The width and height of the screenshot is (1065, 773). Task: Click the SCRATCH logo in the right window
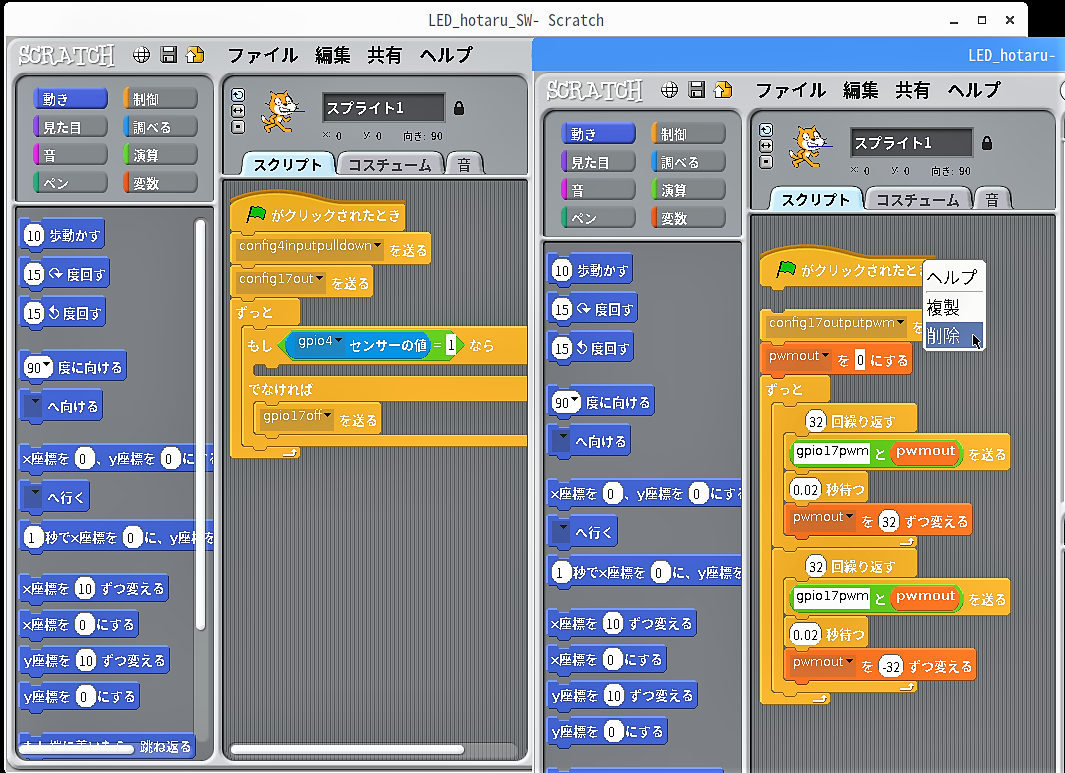(594, 90)
